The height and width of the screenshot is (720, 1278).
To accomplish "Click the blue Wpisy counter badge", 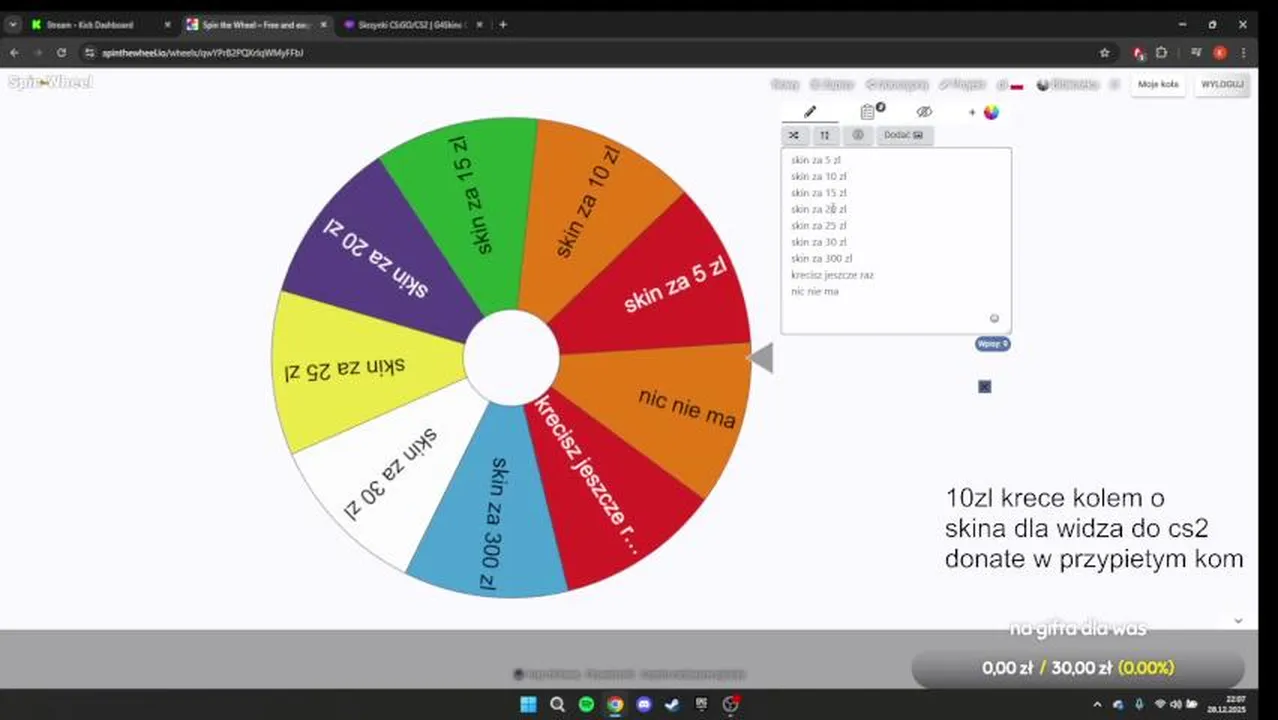I will [x=993, y=344].
